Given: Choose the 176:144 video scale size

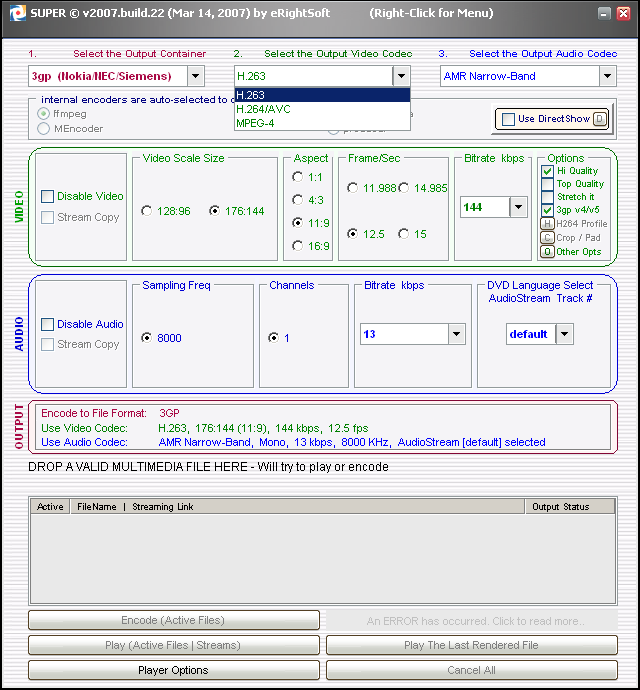Looking at the screenshot, I should 214,211.
